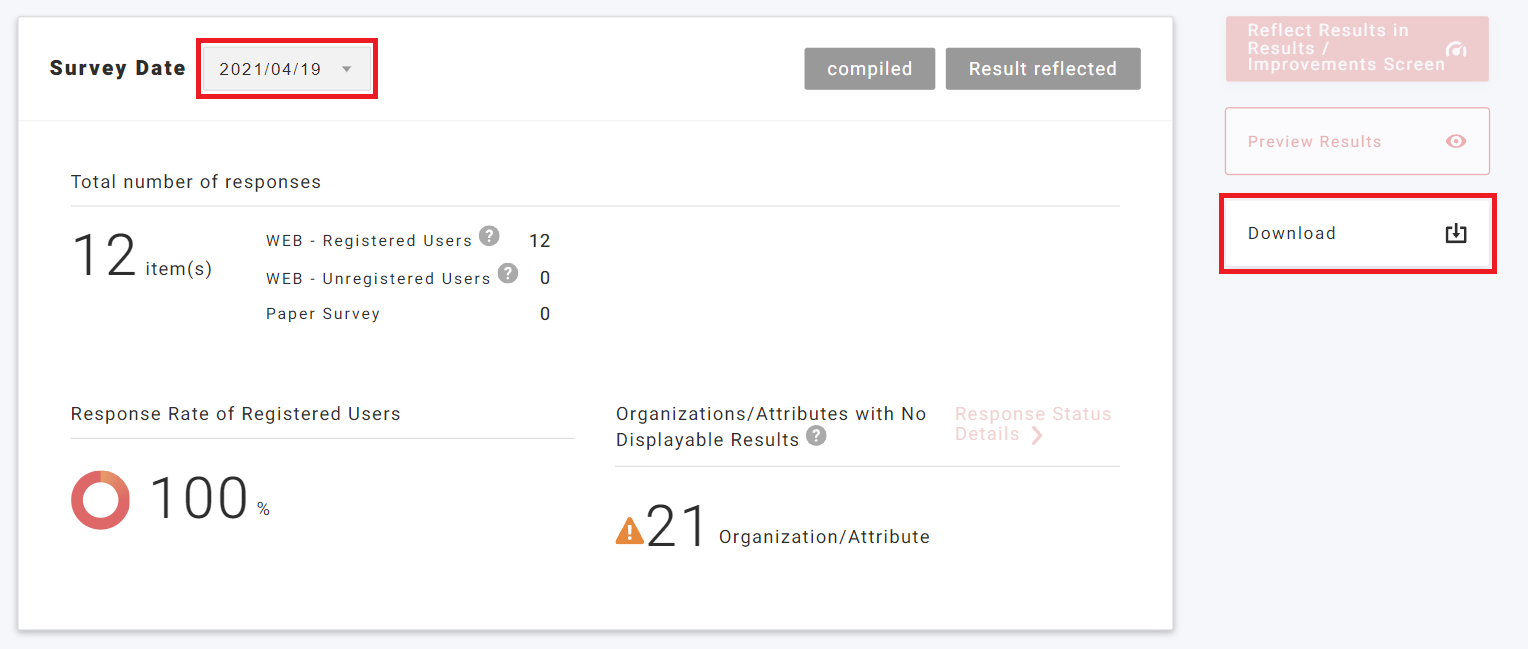The image size is (1528, 649).
Task: Open the Response Status Details link
Action: pos(1032,424)
